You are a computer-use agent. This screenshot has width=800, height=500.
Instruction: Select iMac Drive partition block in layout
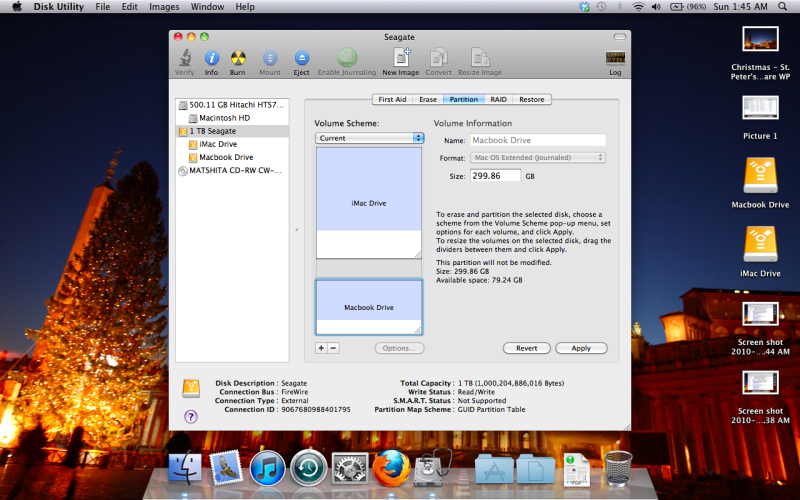(369, 203)
